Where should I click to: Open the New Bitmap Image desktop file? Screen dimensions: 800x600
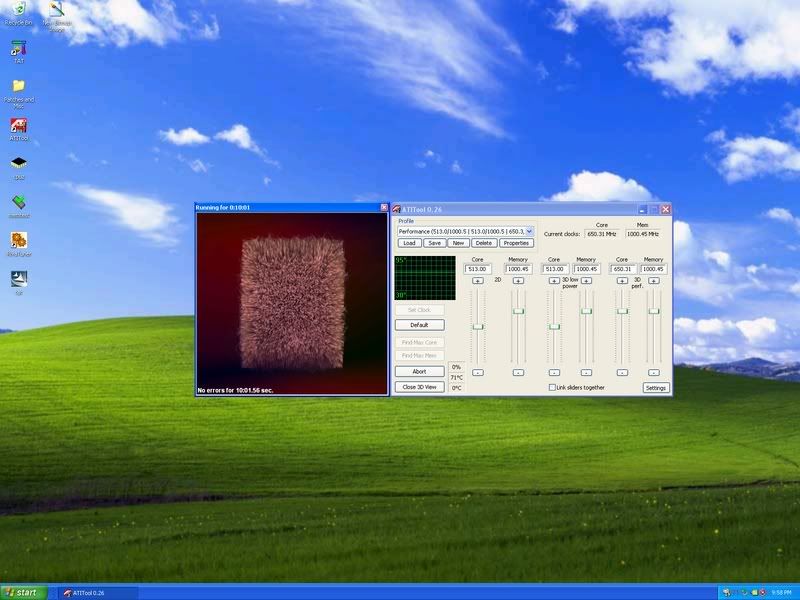56,10
